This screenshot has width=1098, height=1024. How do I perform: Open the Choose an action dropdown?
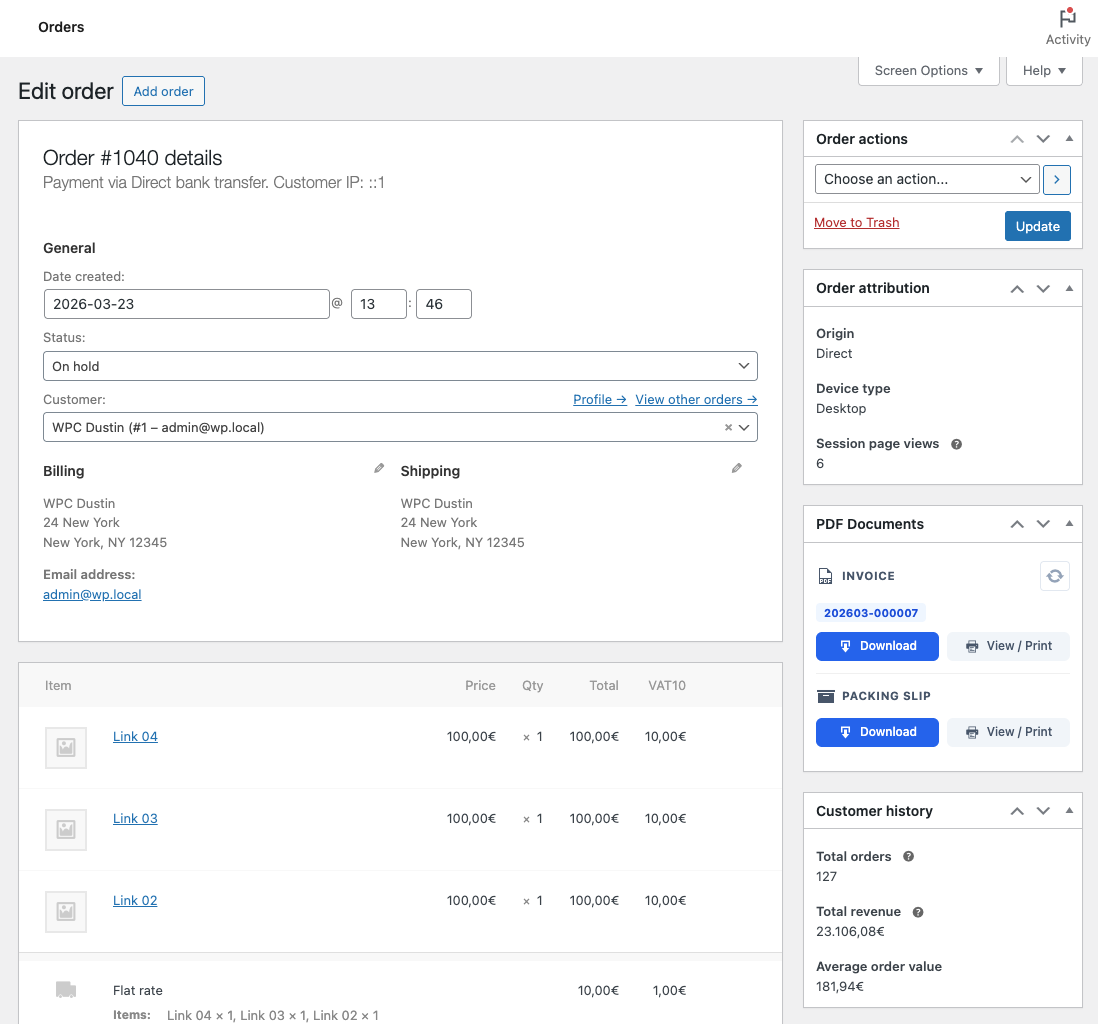(x=927, y=179)
